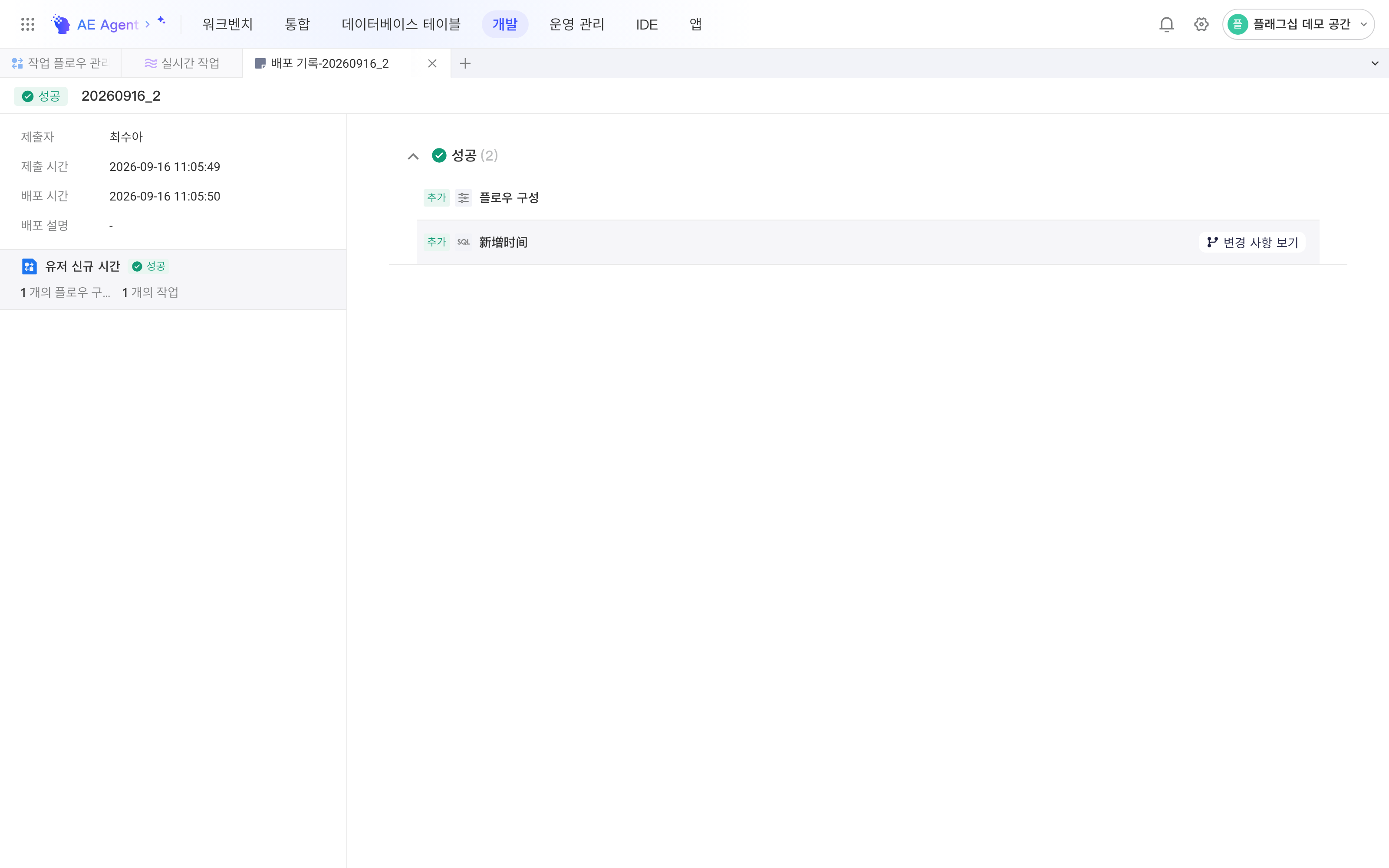Viewport: 1389px width, 868px height.
Task: Close the 배포 기록-20260916_2 tab
Action: click(432, 63)
